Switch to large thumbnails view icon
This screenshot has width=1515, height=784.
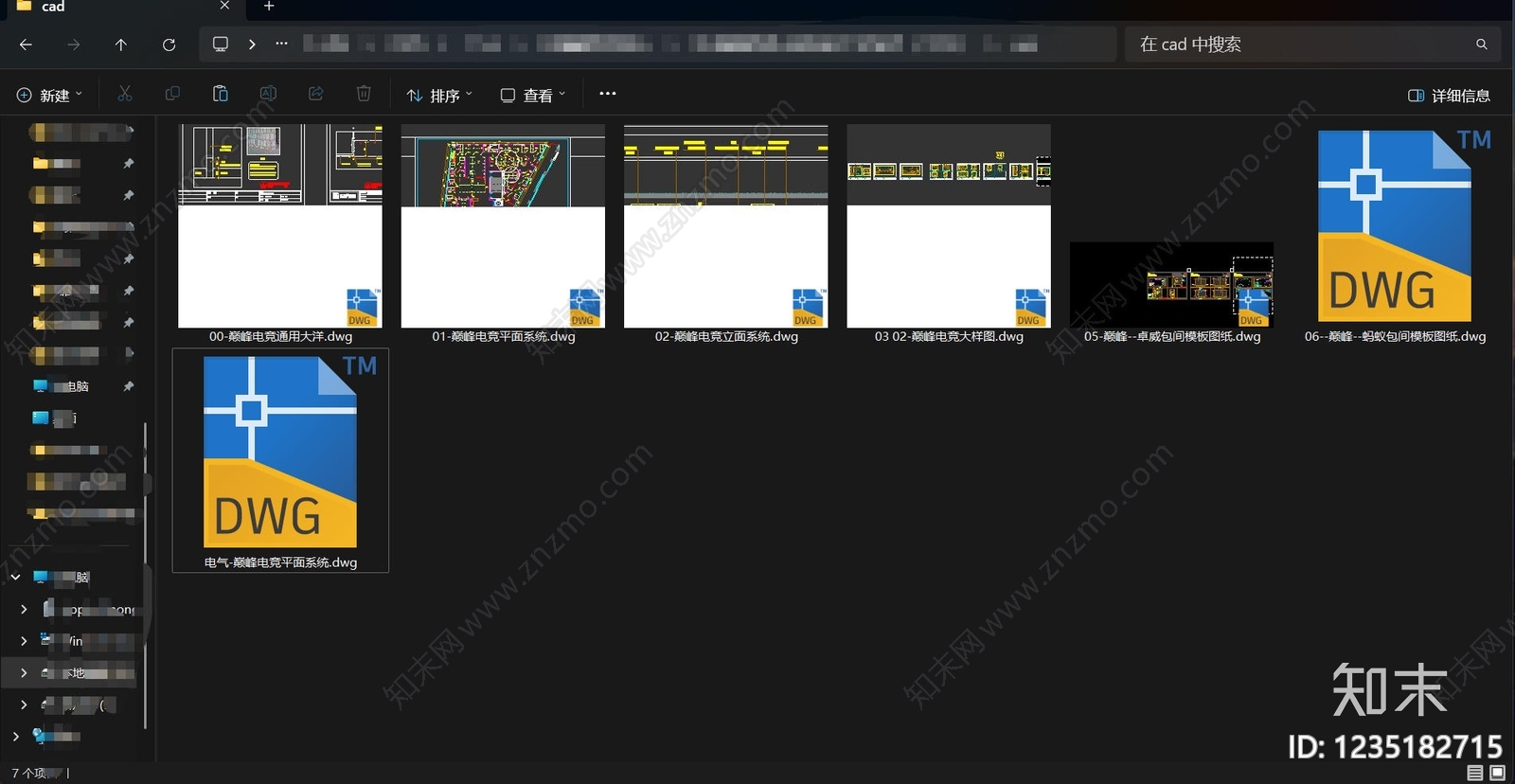click(x=1498, y=774)
